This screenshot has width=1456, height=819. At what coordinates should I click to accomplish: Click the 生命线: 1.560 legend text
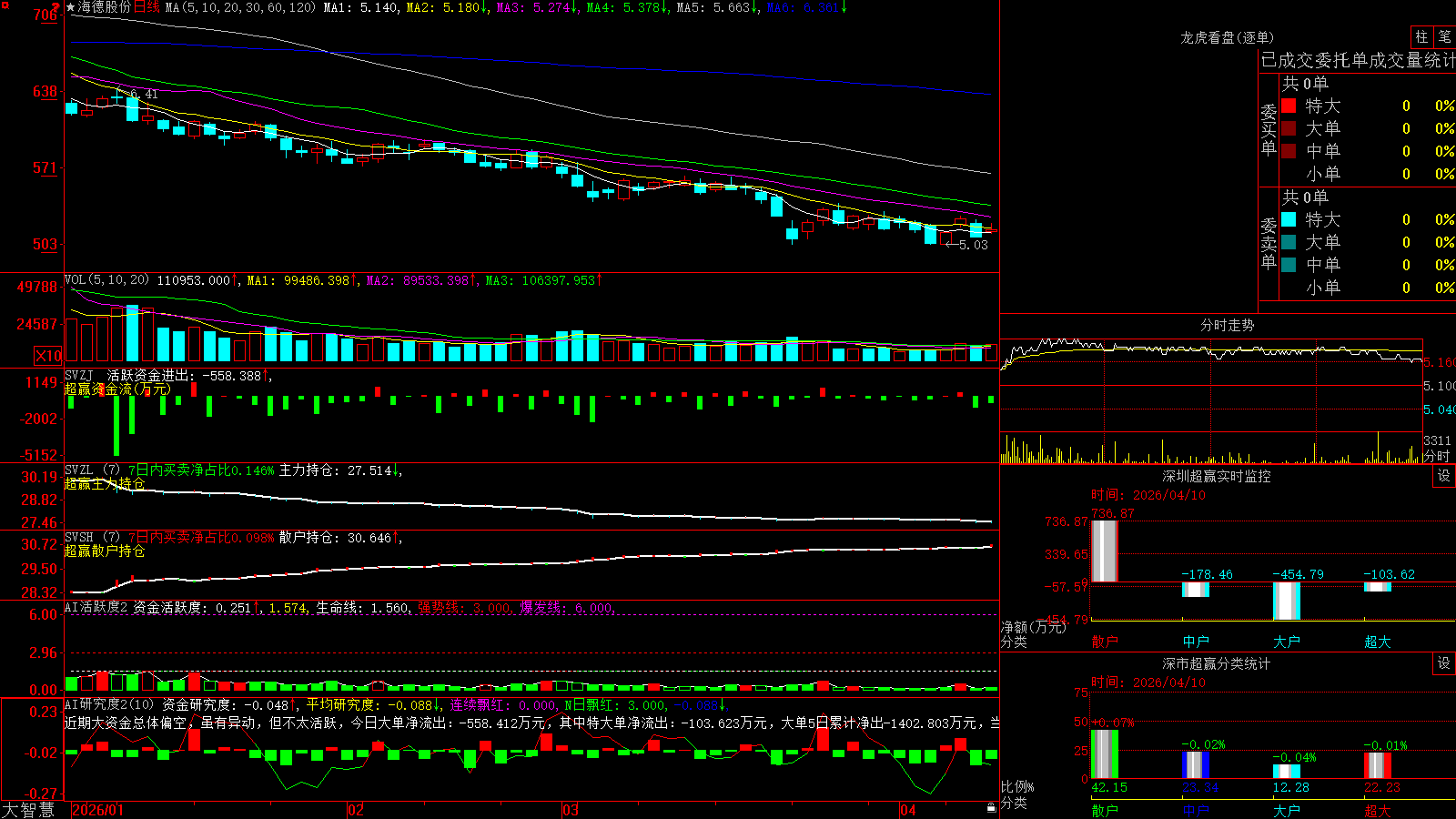[362, 607]
